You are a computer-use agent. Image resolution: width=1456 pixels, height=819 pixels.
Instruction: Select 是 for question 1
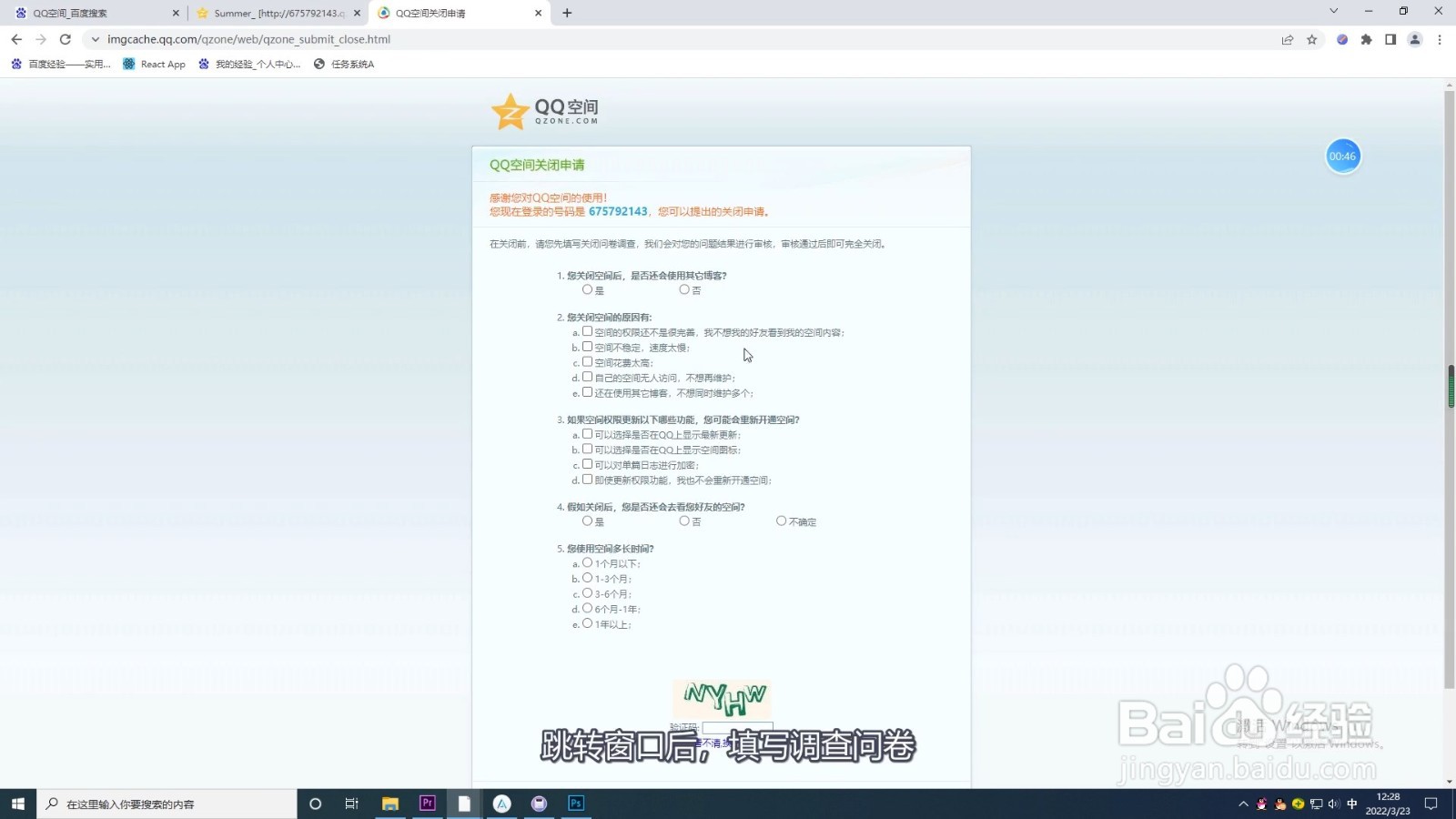pos(587,289)
